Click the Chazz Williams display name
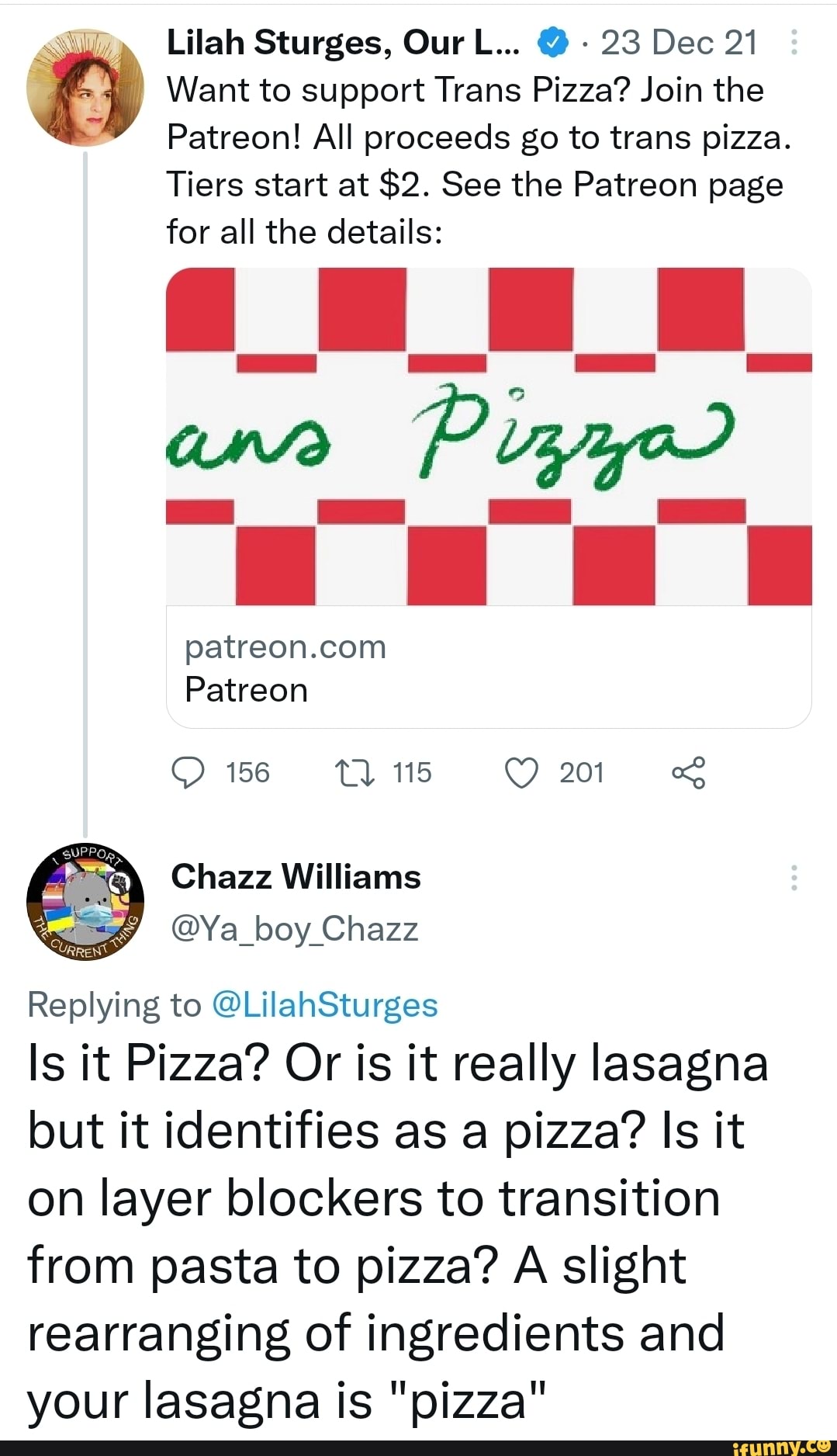This screenshot has width=837, height=1456. tap(296, 877)
